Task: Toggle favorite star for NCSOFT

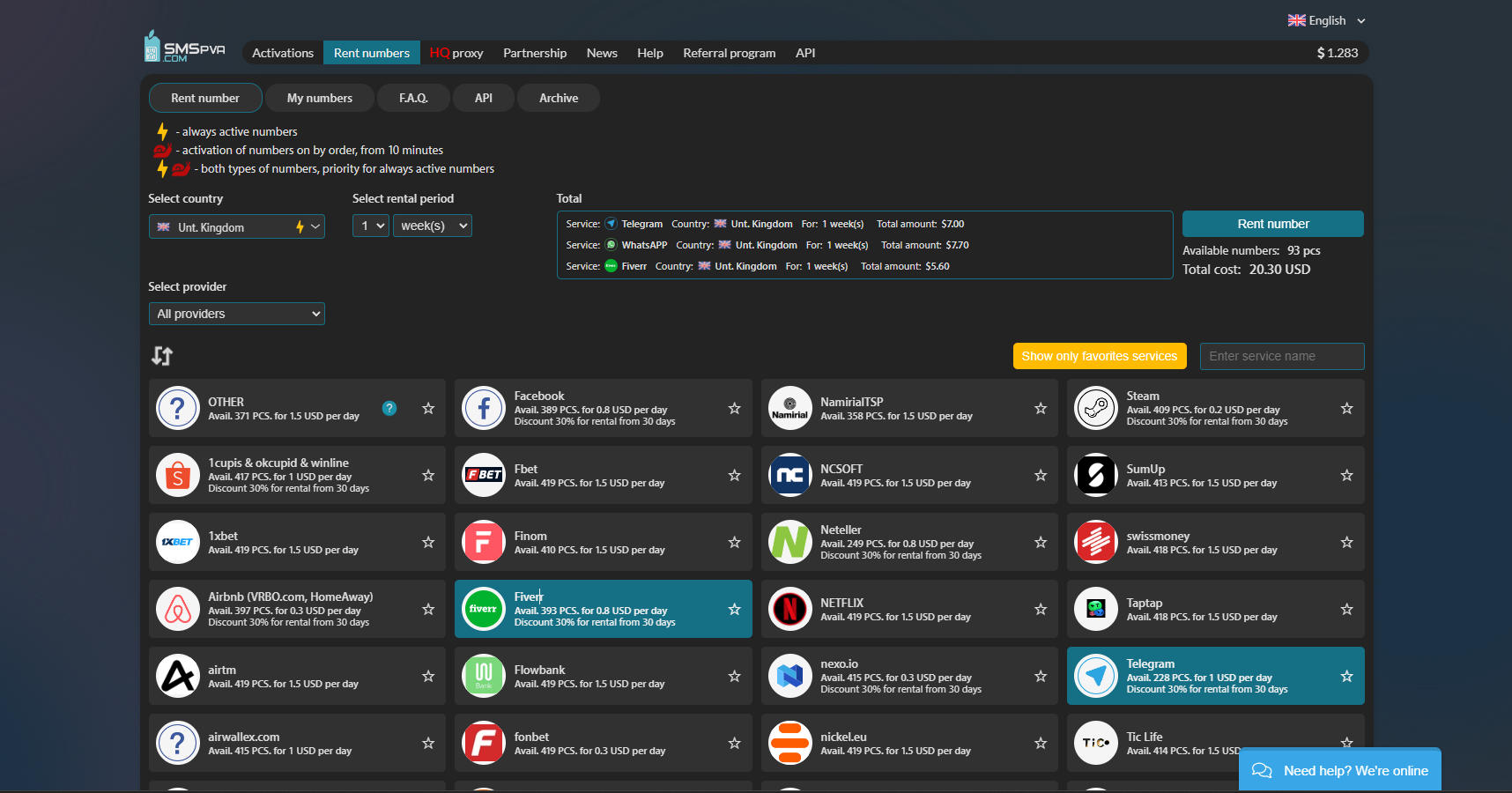Action: [1041, 475]
